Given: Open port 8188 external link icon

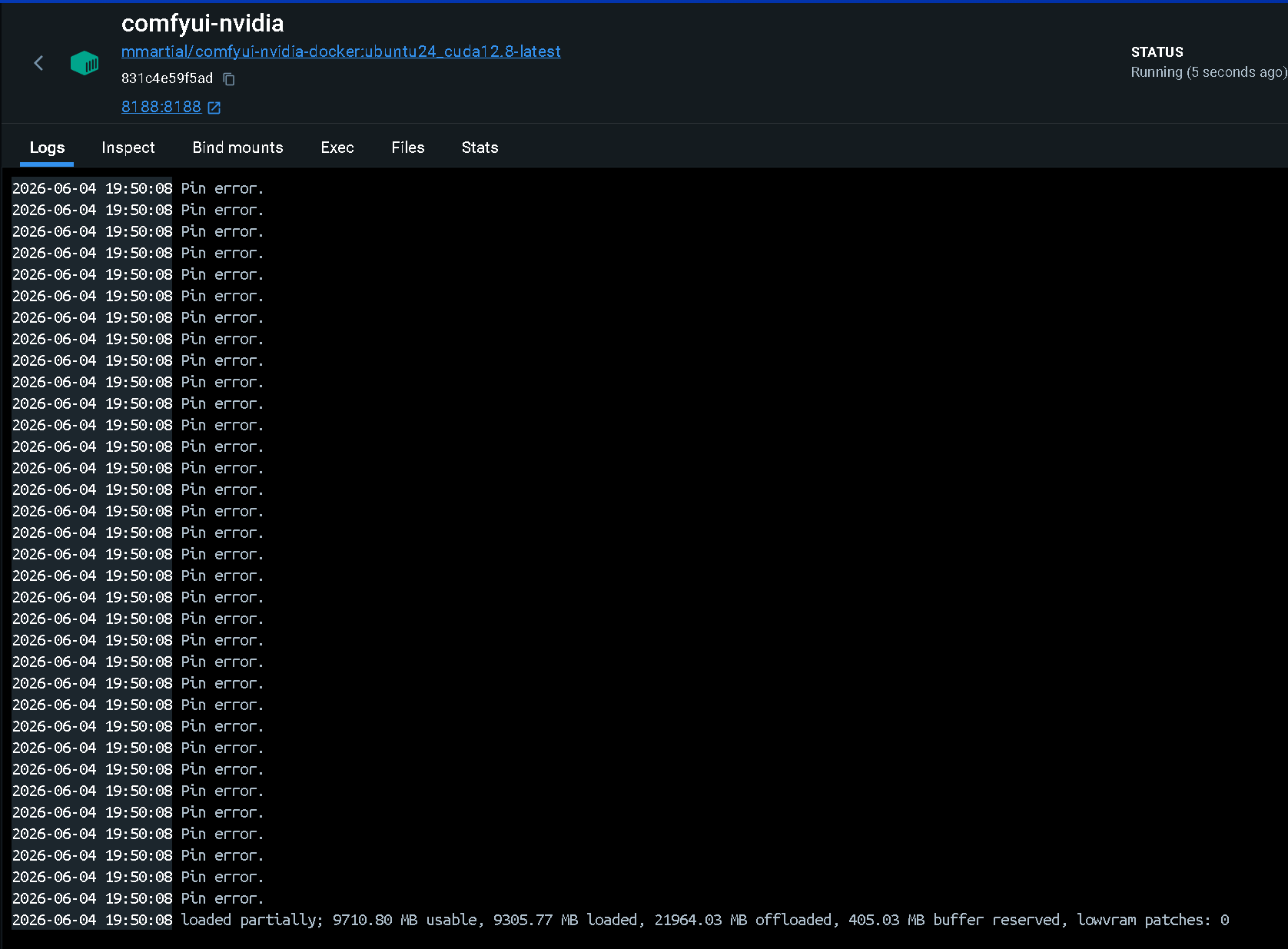Looking at the screenshot, I should click(214, 108).
